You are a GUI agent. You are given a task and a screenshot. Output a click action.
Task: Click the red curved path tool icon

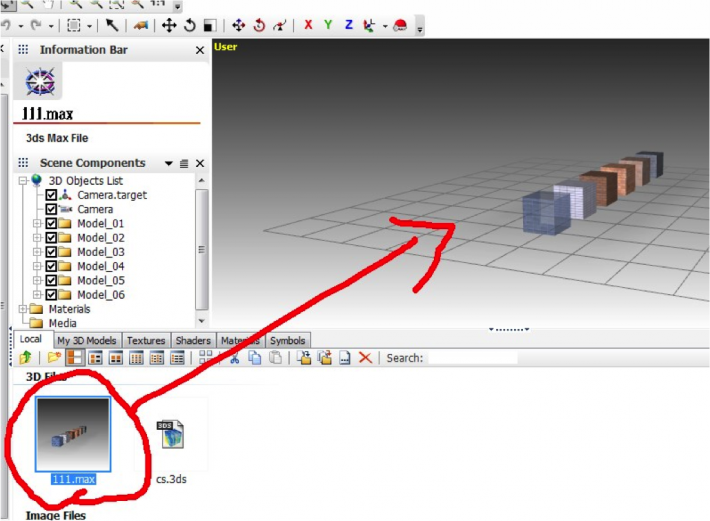click(280, 25)
